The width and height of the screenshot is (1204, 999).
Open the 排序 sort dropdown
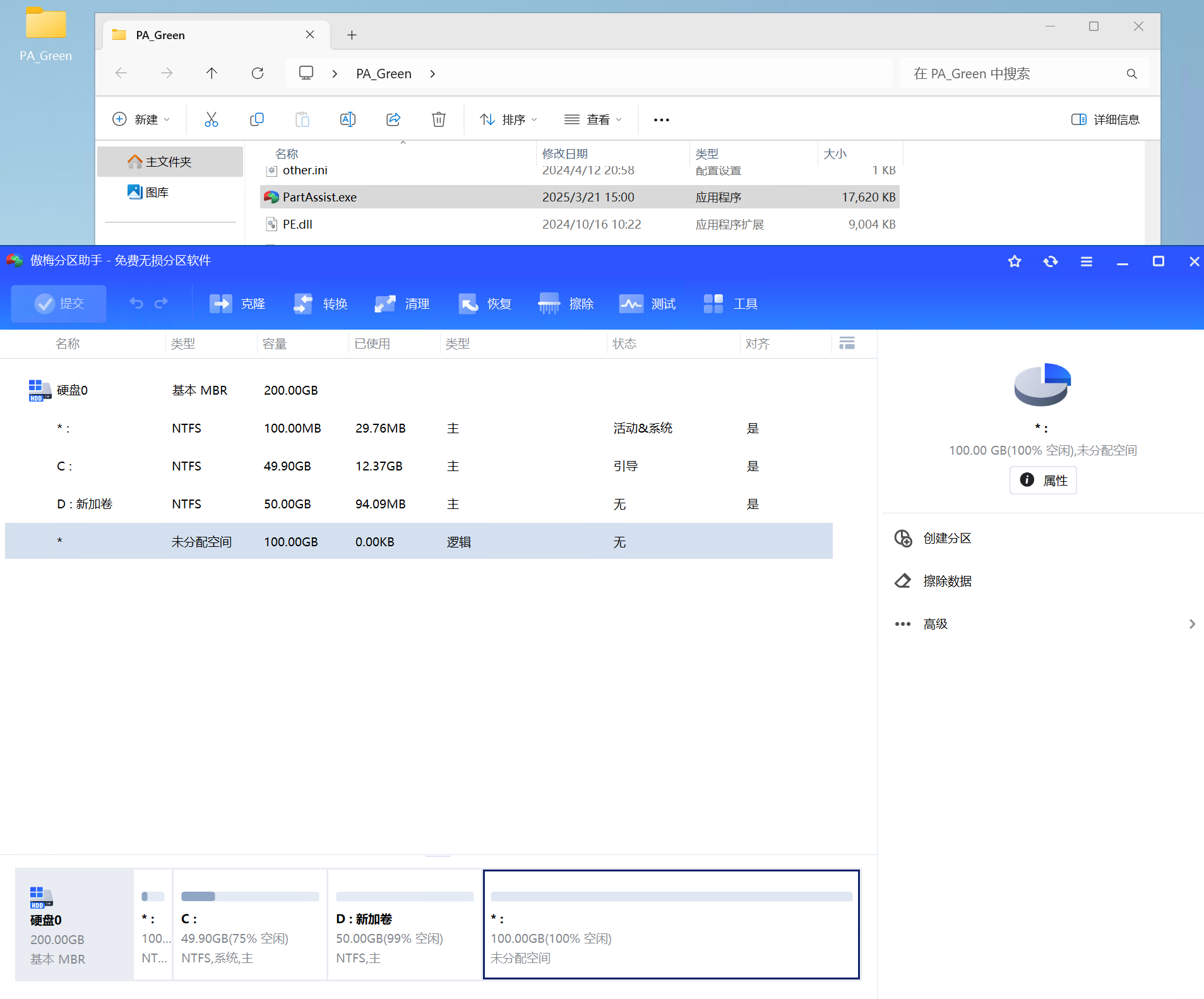point(508,119)
